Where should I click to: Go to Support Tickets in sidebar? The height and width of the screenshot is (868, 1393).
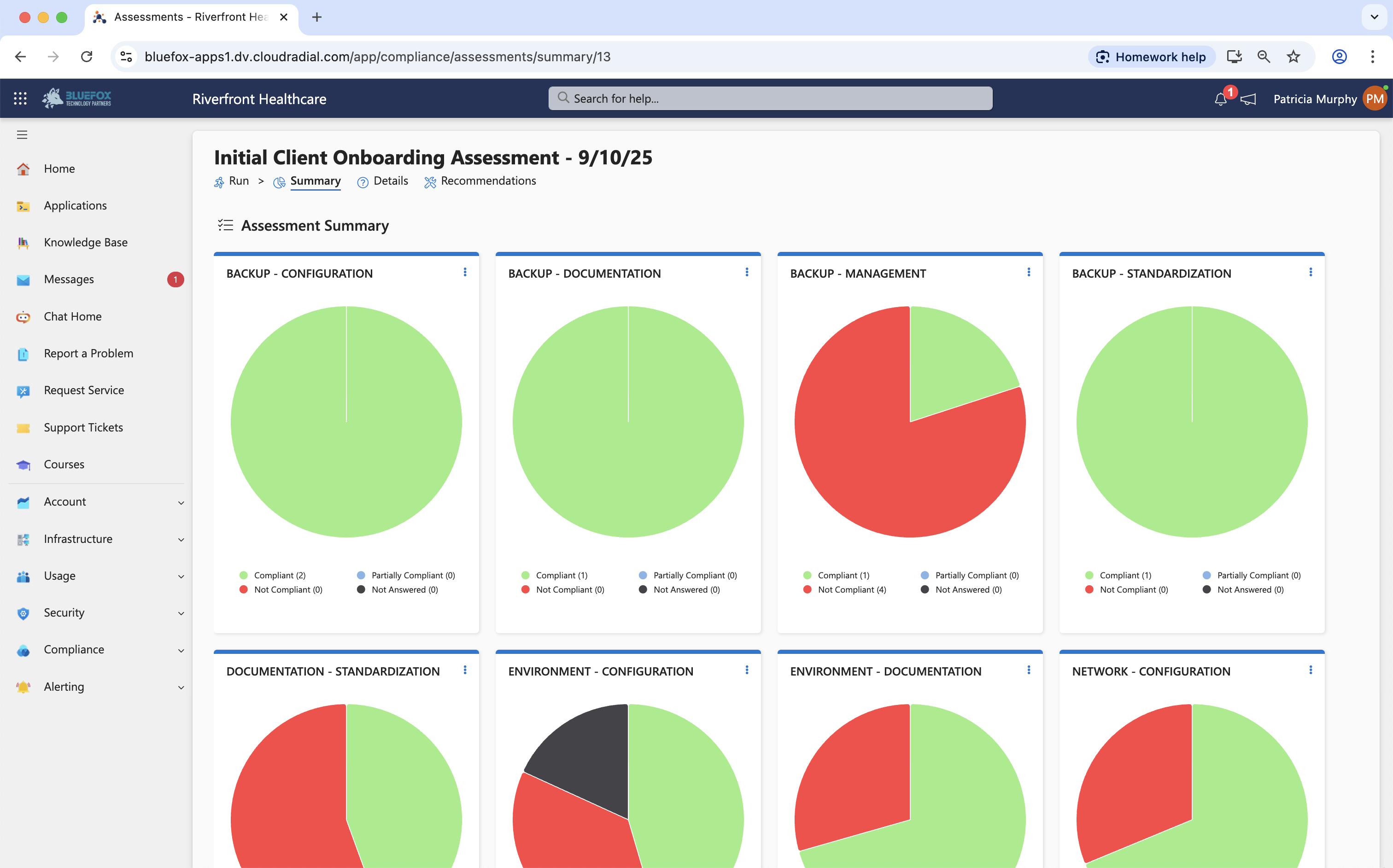point(83,427)
